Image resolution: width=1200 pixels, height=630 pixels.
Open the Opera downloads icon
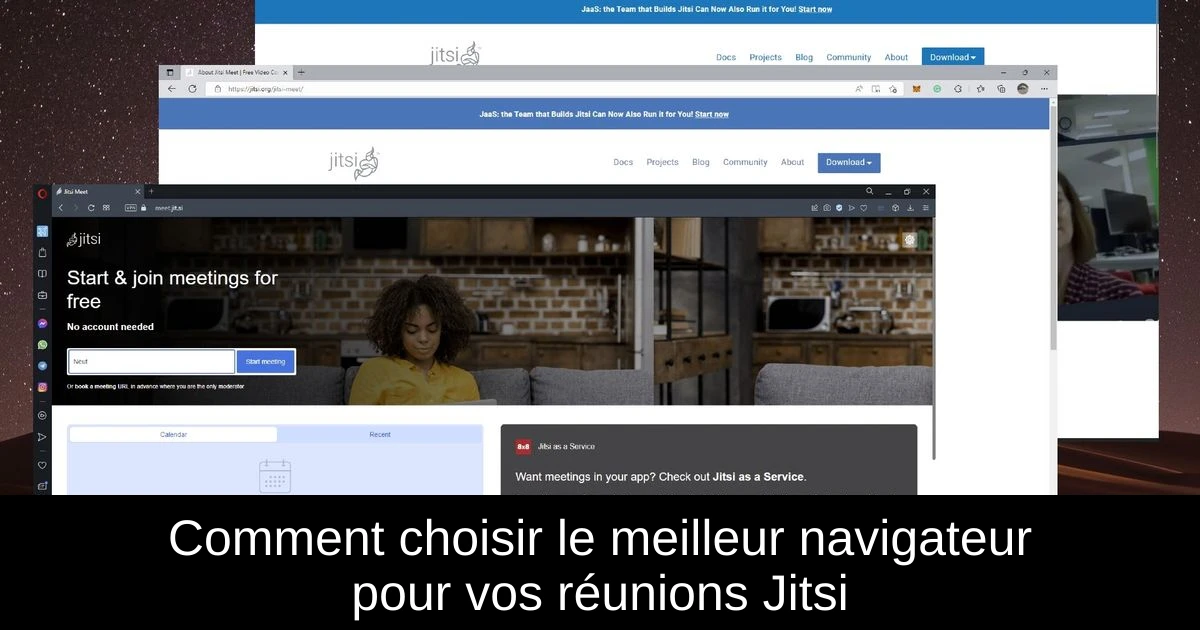[910, 208]
